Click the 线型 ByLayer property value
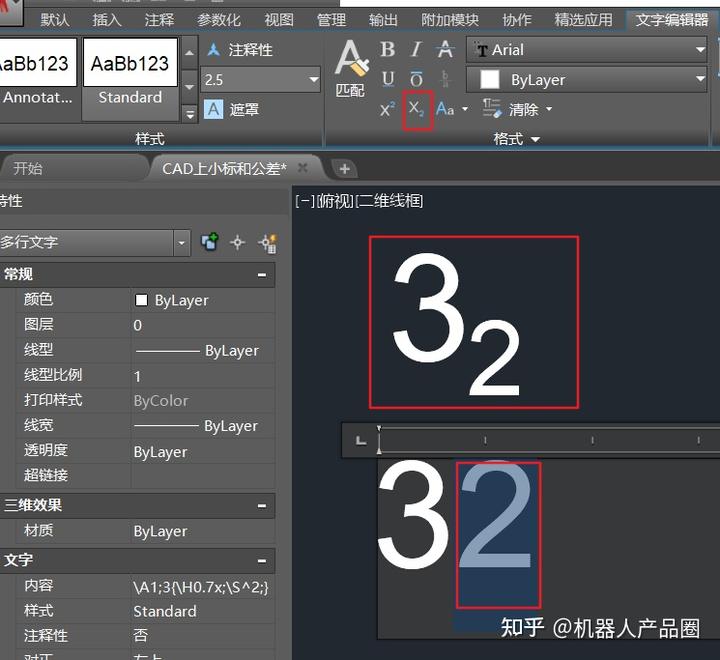The width and height of the screenshot is (720, 660). click(202, 350)
